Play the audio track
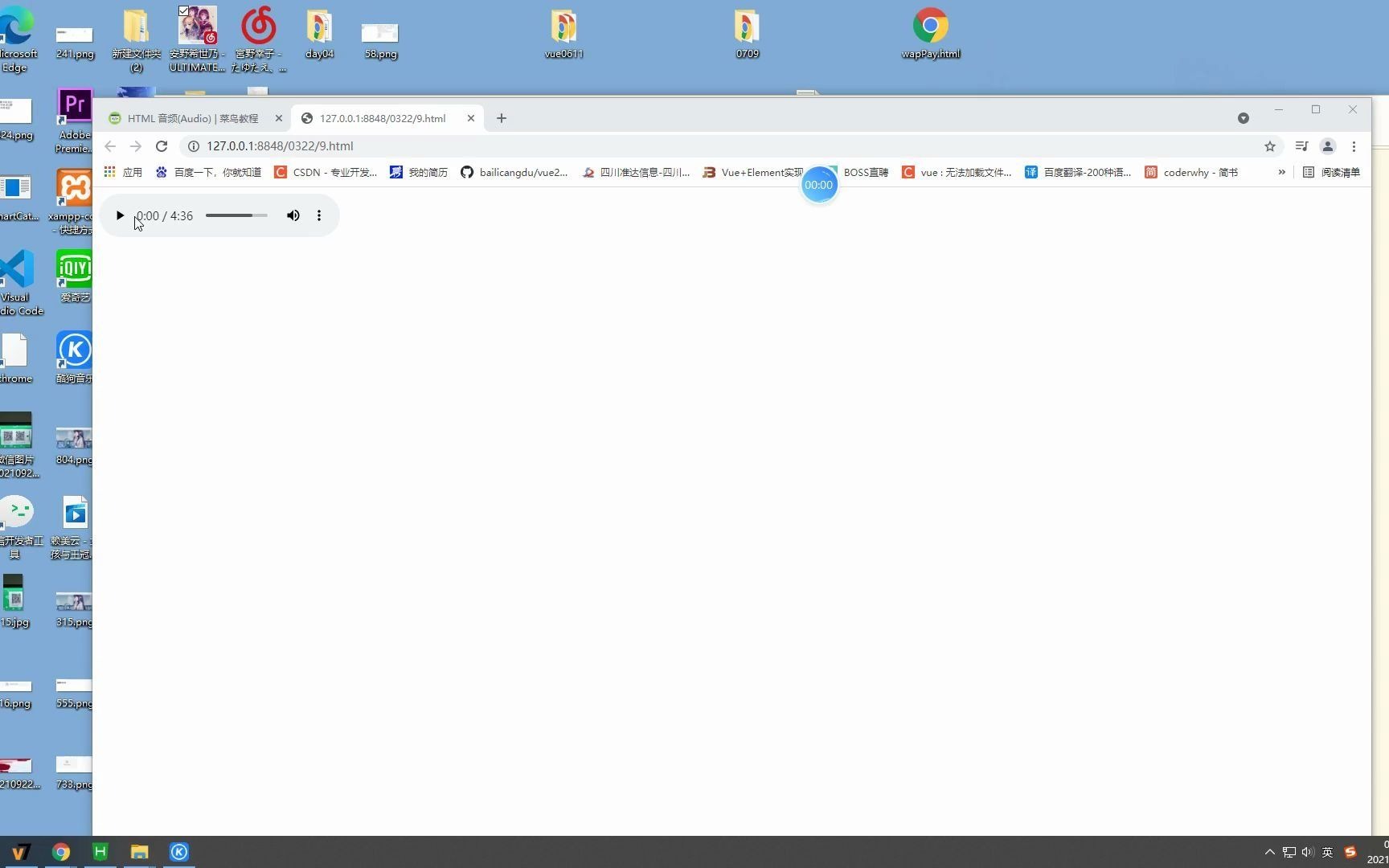The height and width of the screenshot is (868, 1389). pos(120,215)
